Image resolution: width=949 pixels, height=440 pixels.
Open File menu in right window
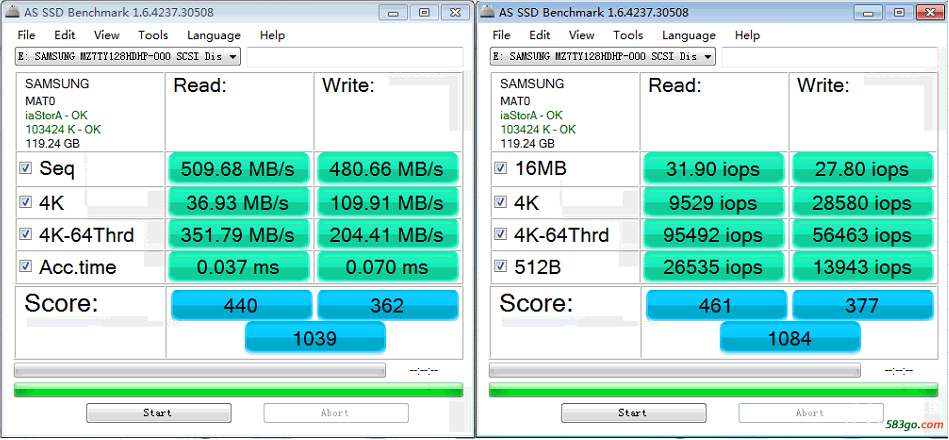(501, 35)
